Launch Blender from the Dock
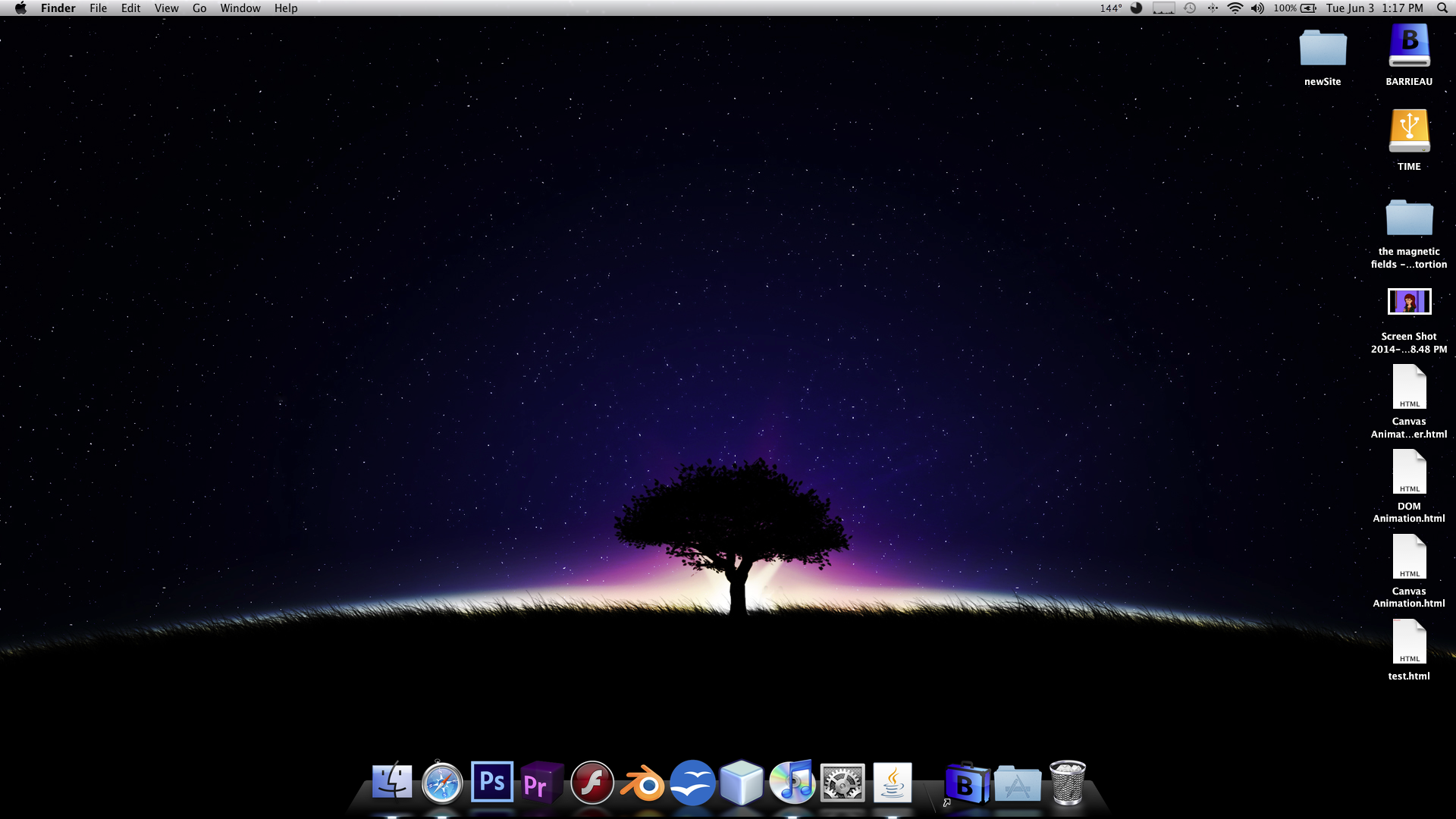The height and width of the screenshot is (819, 1456). click(642, 783)
